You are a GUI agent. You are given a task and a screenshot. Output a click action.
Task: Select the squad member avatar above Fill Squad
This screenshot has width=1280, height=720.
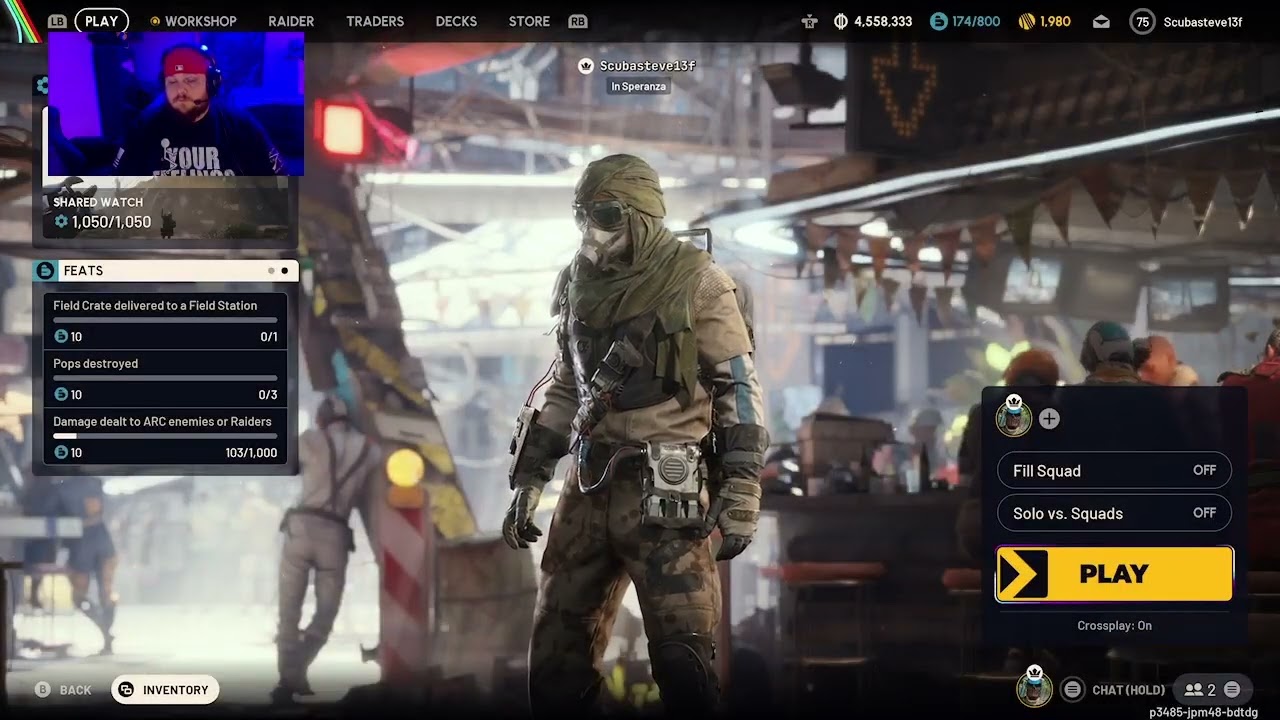[x=1013, y=417]
